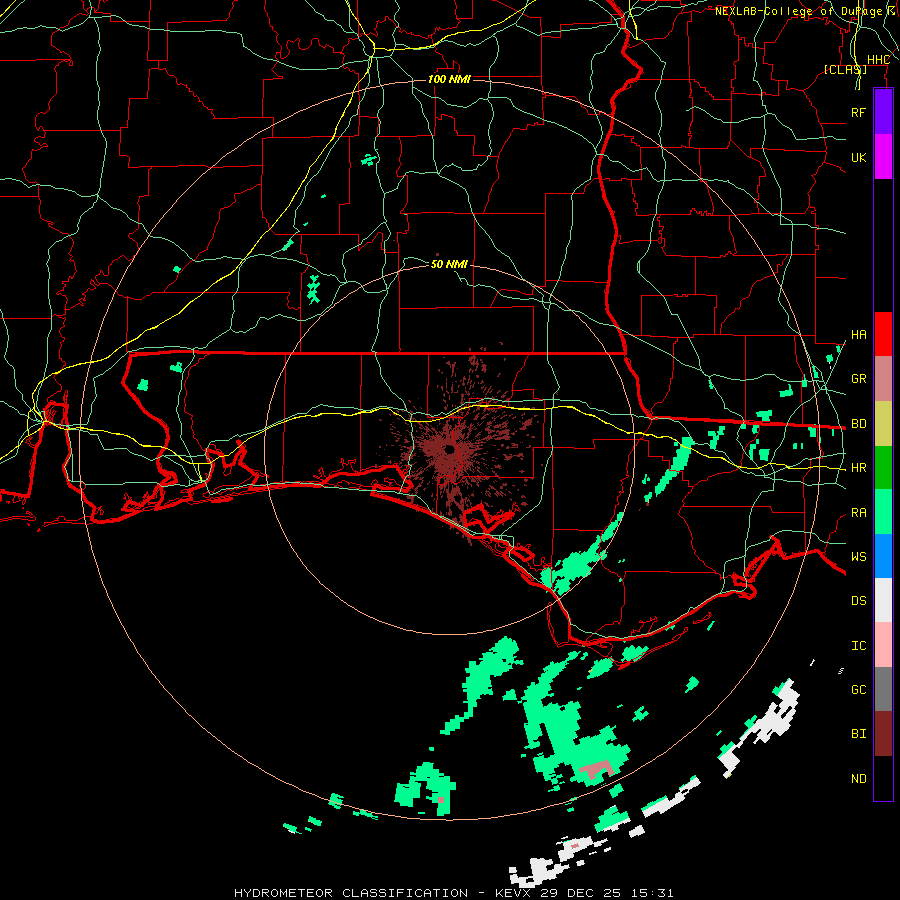
Task: Pick the dark green HR legend swatch
Action: tap(883, 468)
